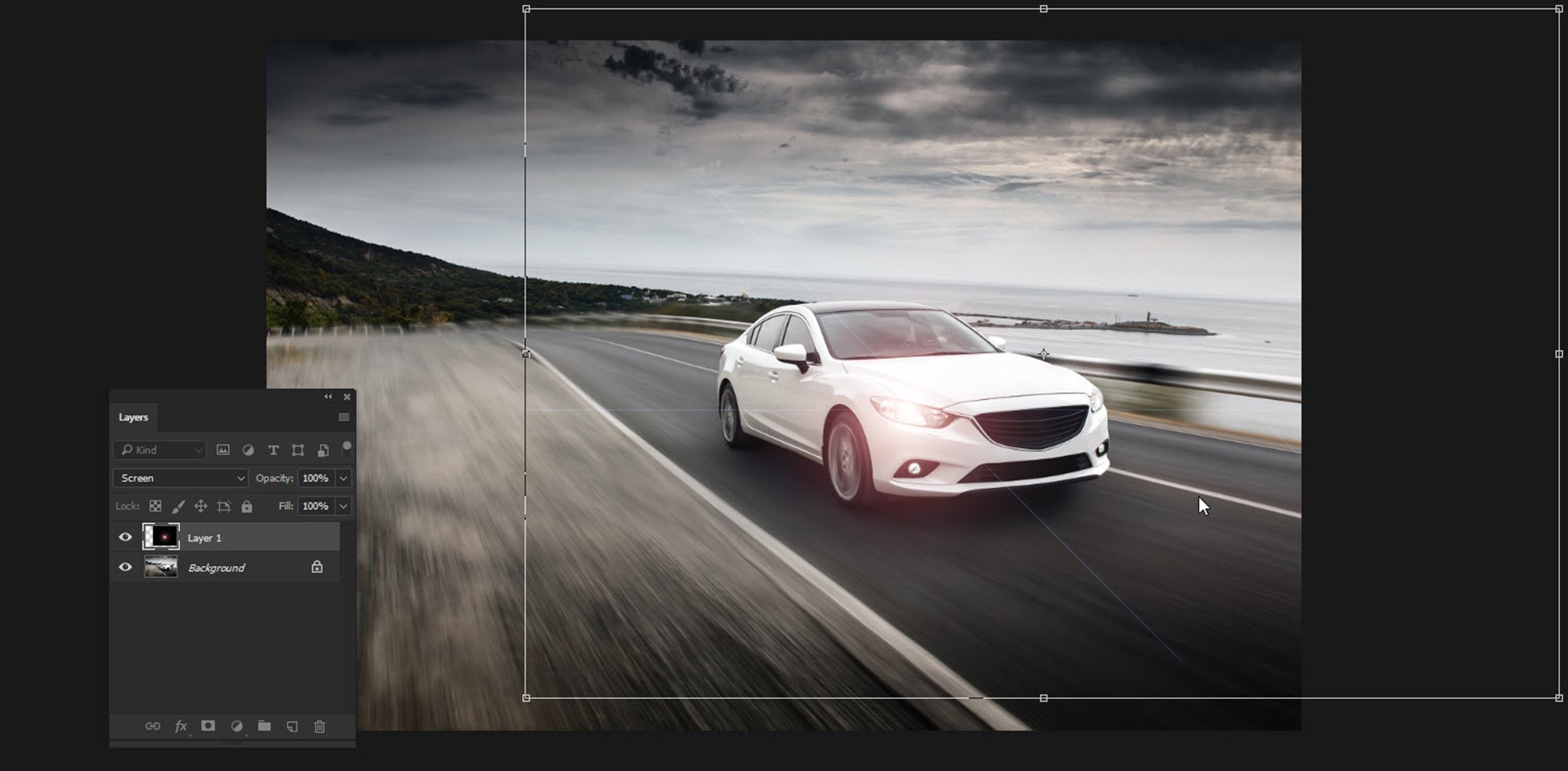Click the right-middle transform handle
1568x771 pixels.
pyautogui.click(x=1559, y=354)
